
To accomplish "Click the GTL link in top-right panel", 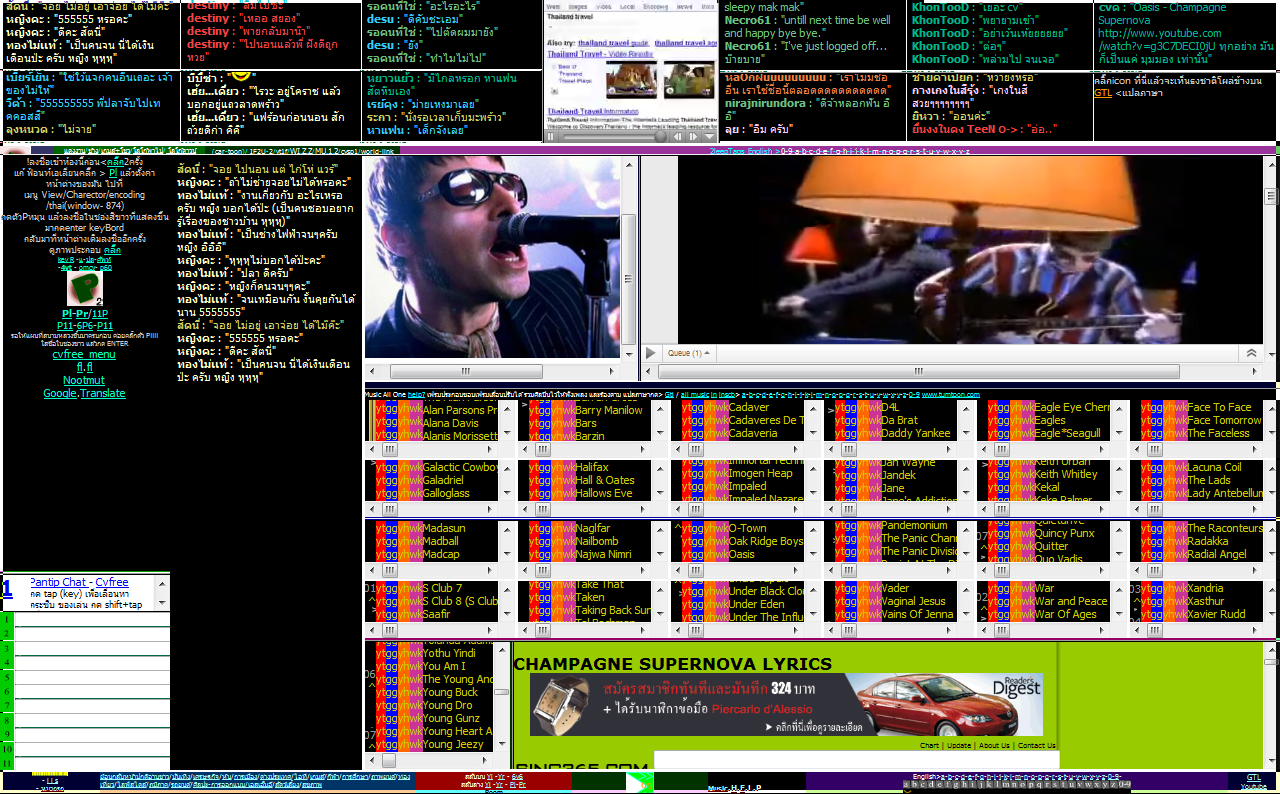I will click(x=1103, y=92).
